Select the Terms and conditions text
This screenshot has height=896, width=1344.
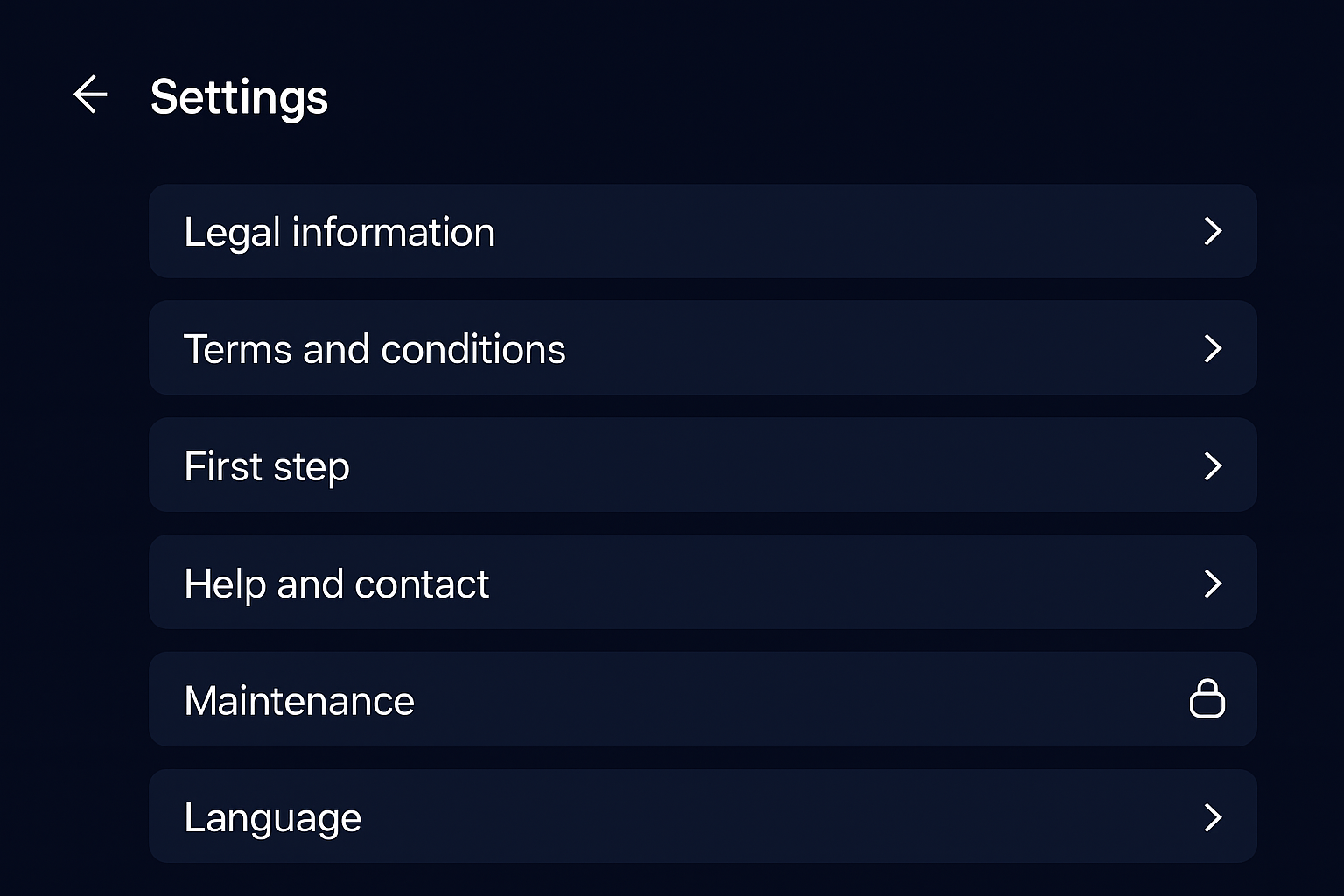point(374,349)
